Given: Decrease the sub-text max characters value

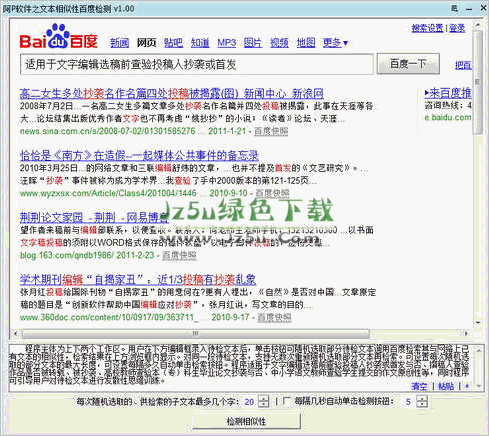Looking at the screenshot, I should point(263,404).
